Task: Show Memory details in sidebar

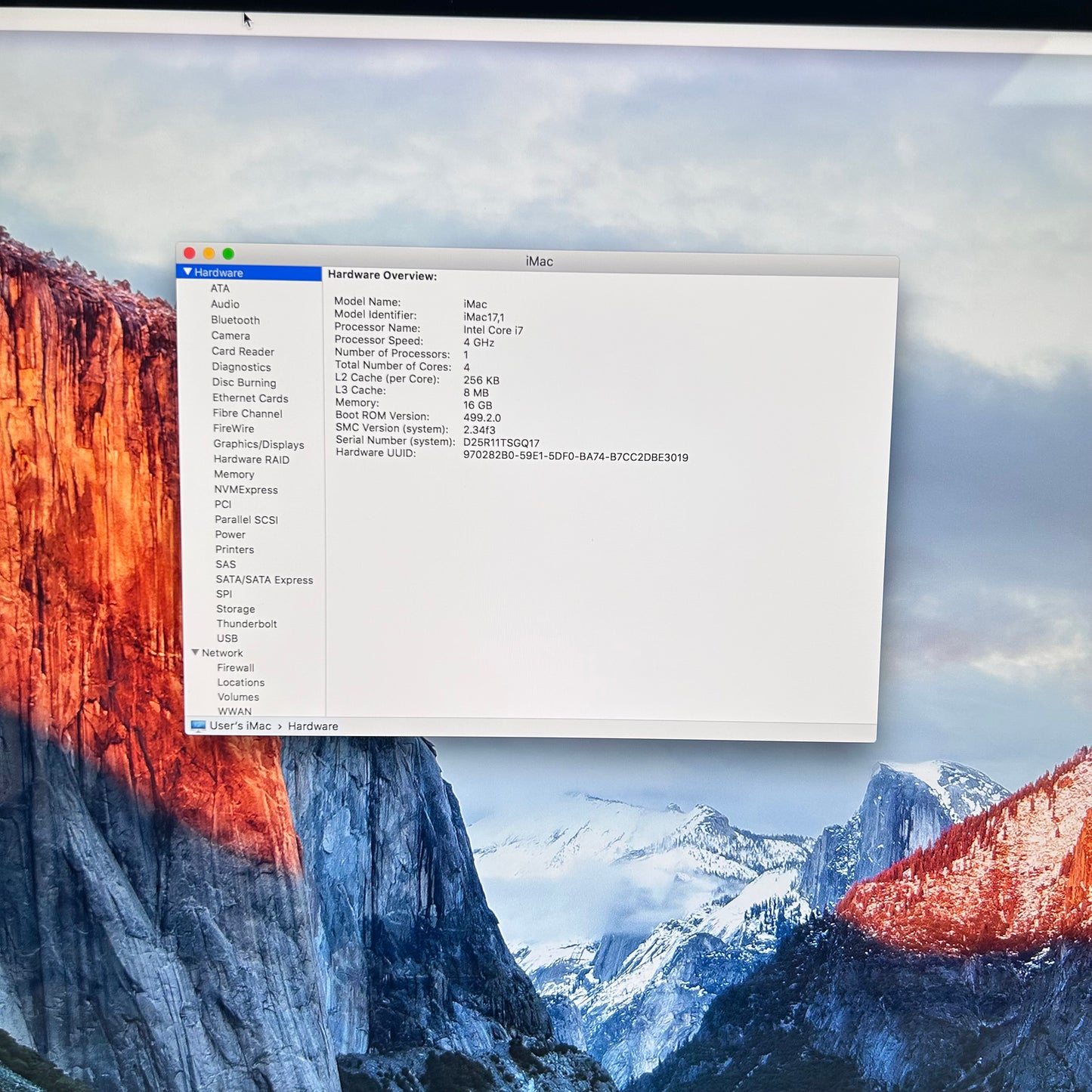Action: pos(234,475)
